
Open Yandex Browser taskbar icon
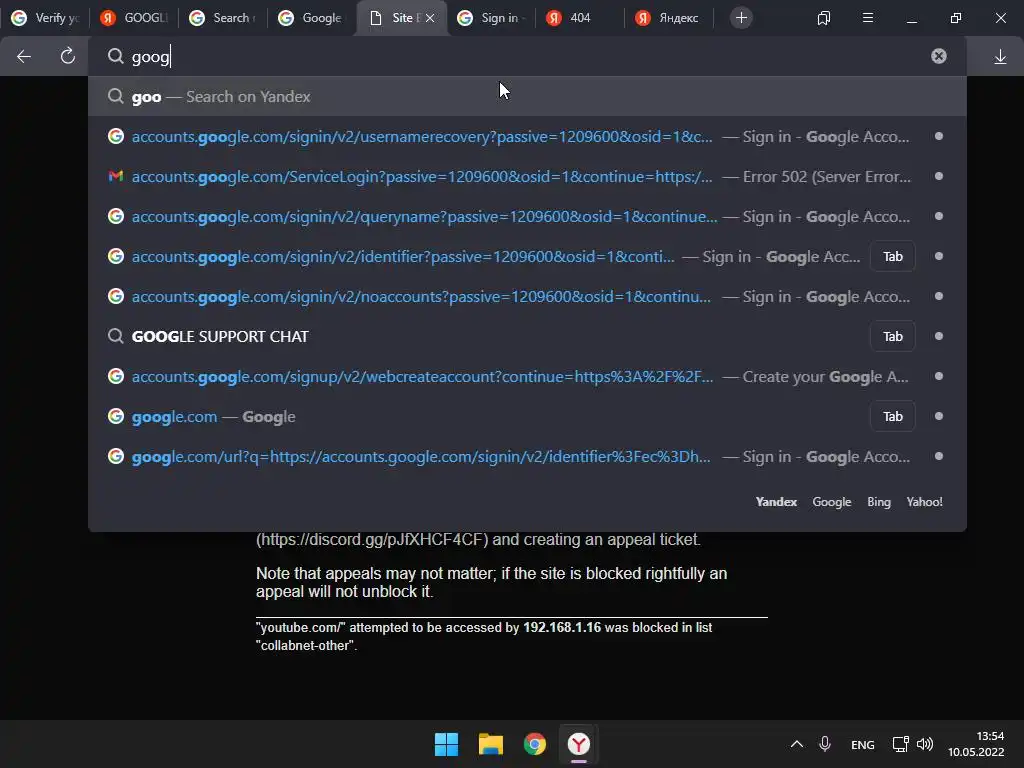coord(579,744)
